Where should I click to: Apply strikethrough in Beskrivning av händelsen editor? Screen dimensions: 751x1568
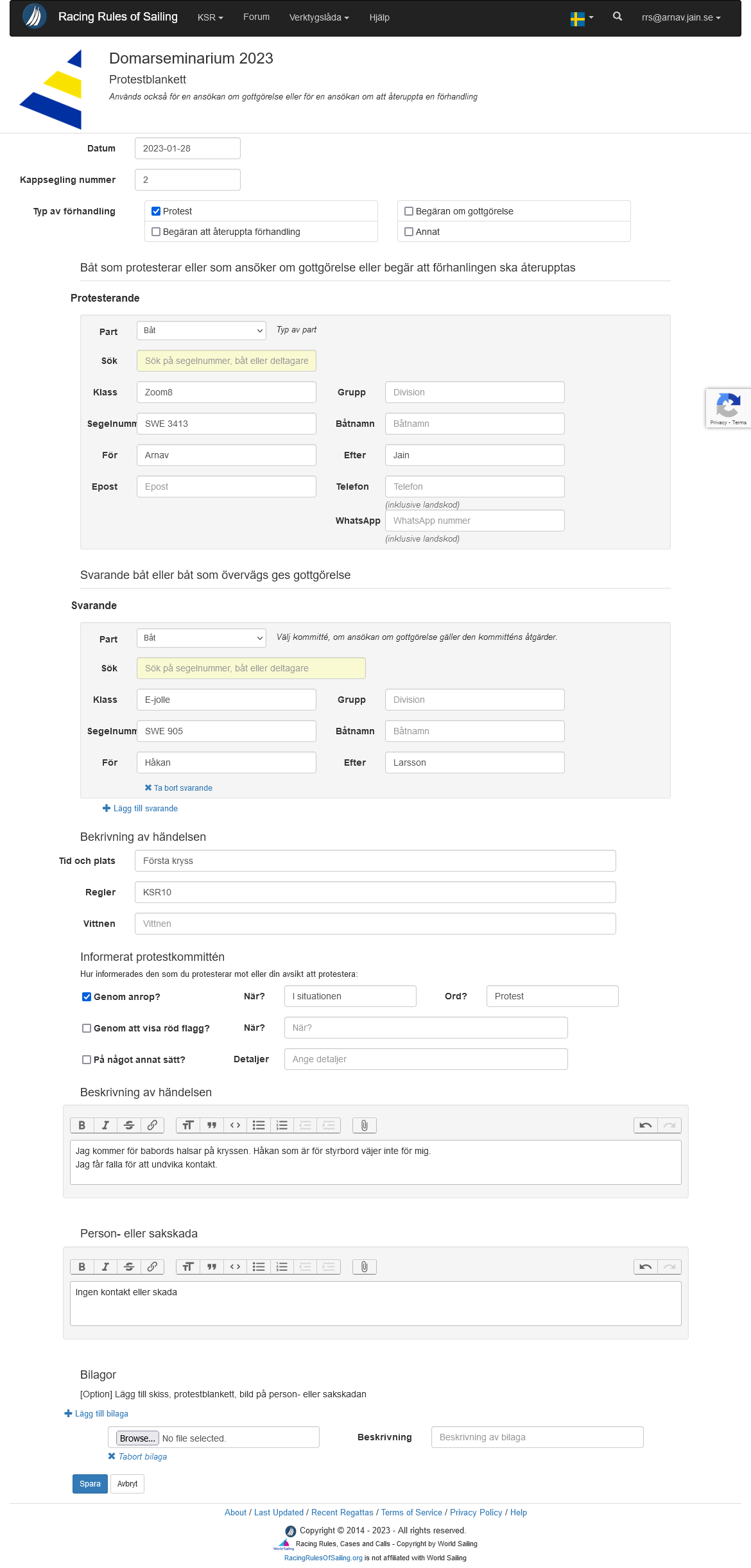click(129, 1125)
